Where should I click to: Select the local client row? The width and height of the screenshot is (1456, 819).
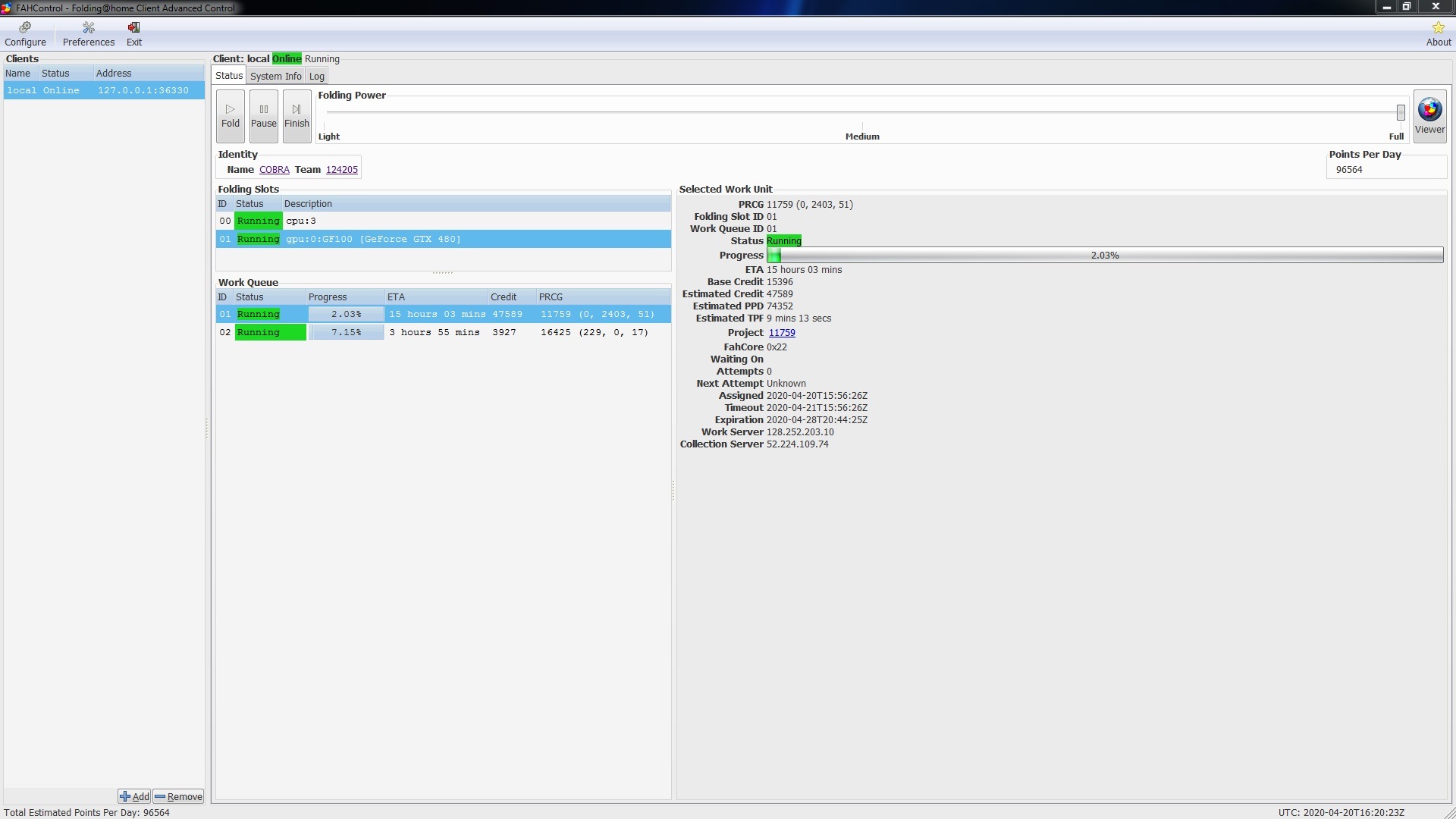tap(104, 90)
